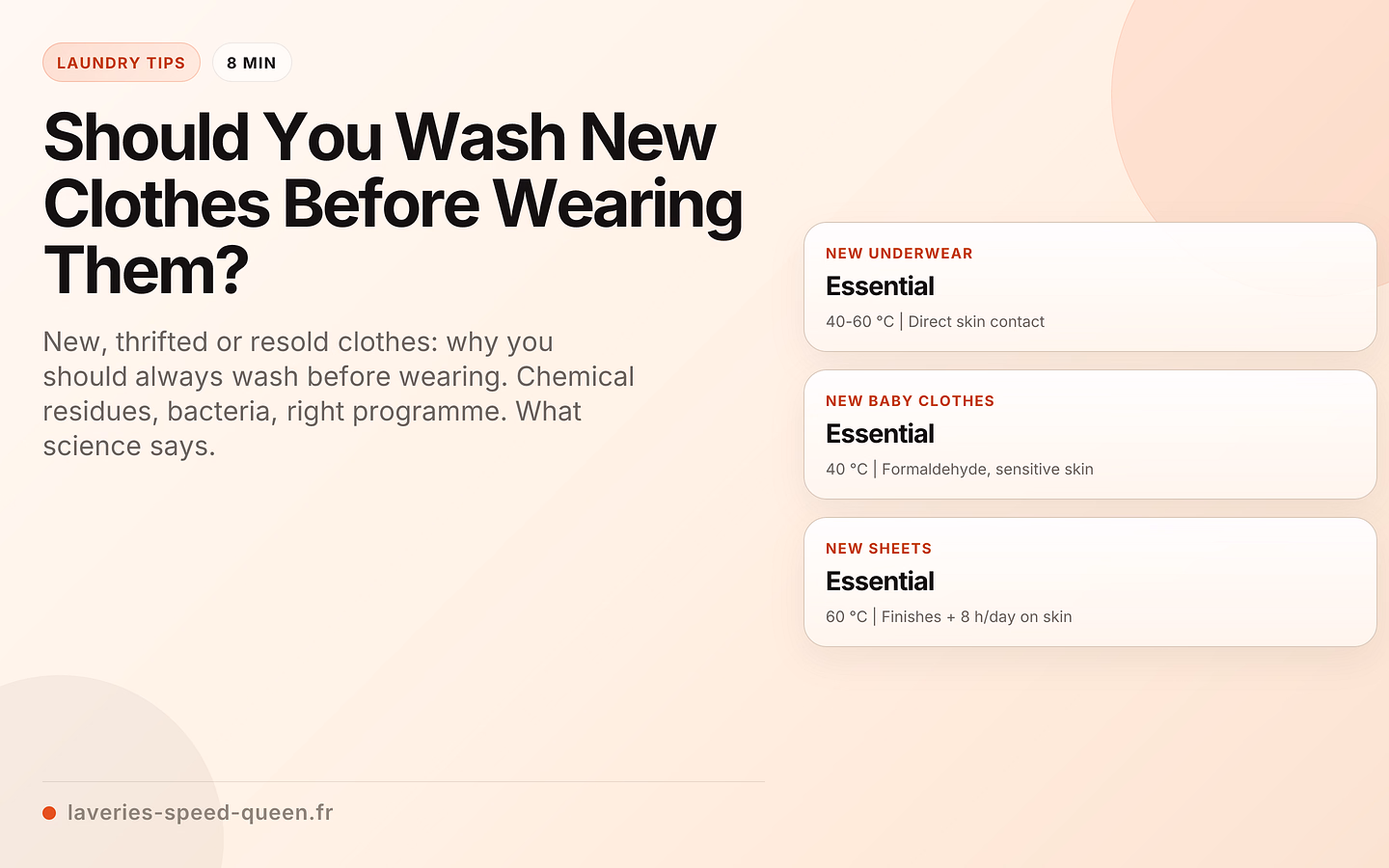The width and height of the screenshot is (1389, 868).
Task: Click the NEW UNDERWEAR label
Action: (x=899, y=254)
